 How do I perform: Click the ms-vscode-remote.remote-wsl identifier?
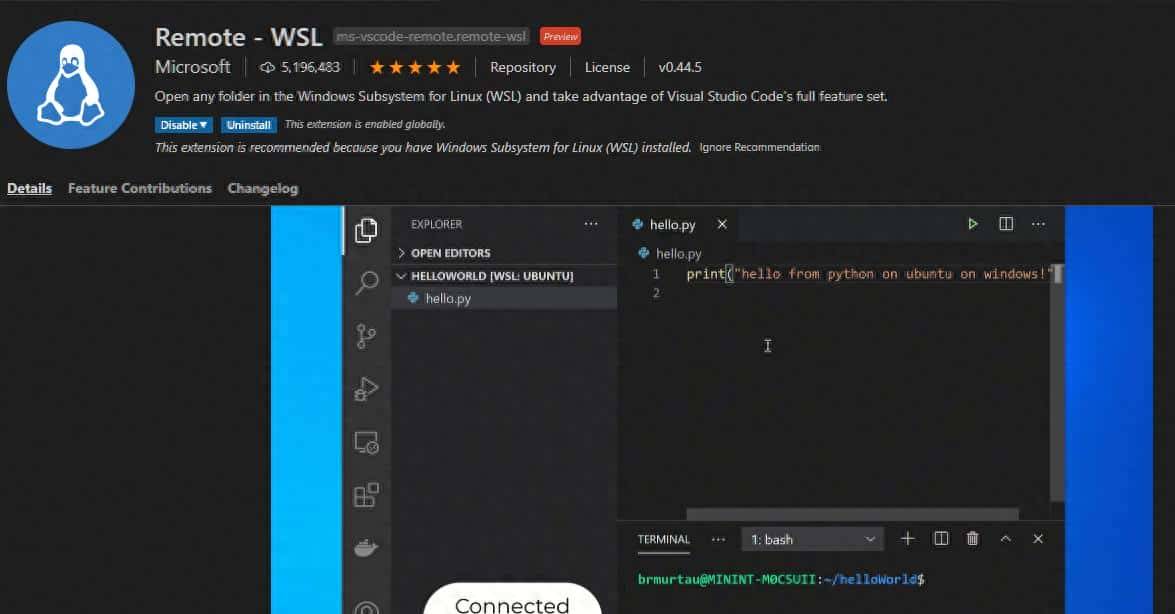431,36
